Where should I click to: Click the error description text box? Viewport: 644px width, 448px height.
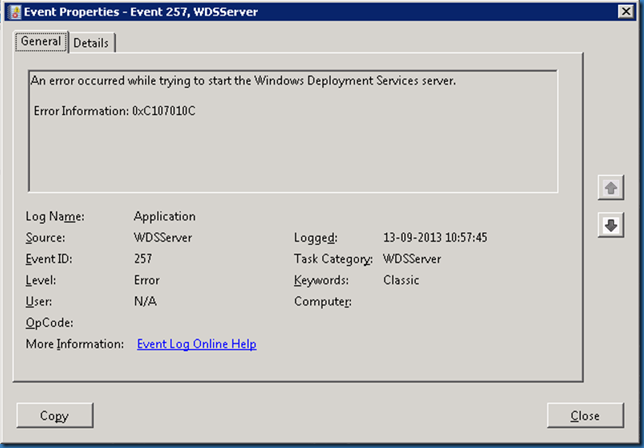point(292,150)
